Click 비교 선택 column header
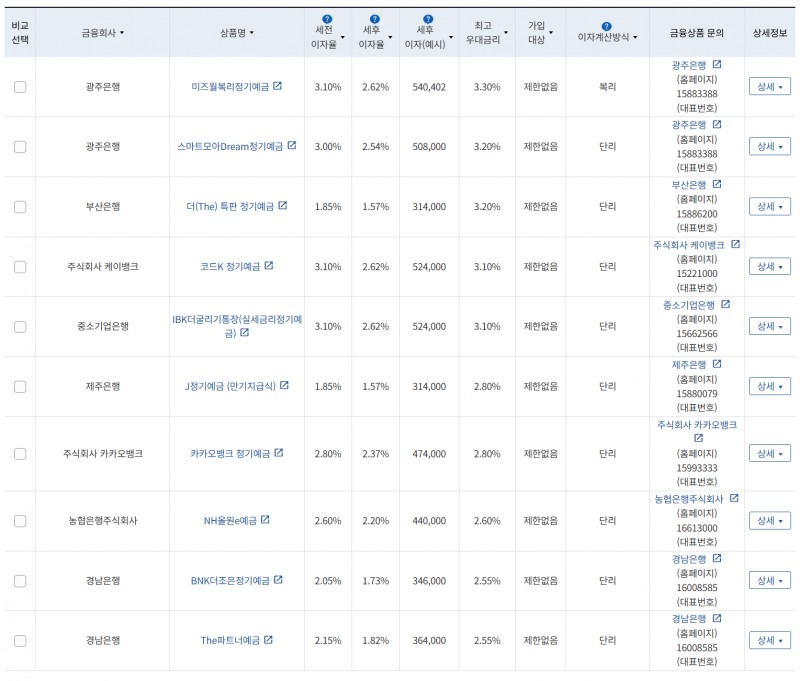This screenshot has height=681, width=800. point(20,33)
